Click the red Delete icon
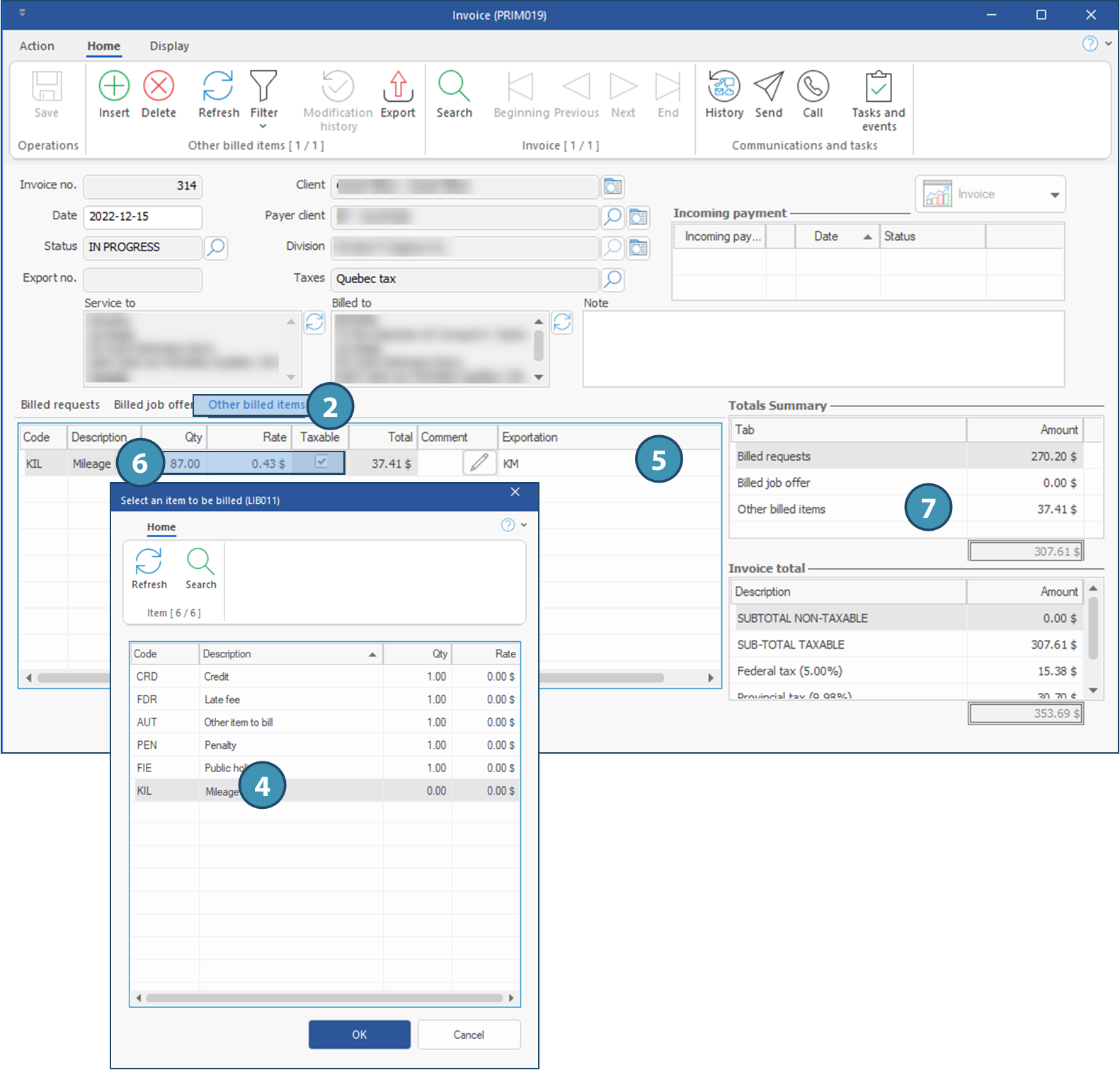Screen dimensions: 1120x1070 point(159,86)
